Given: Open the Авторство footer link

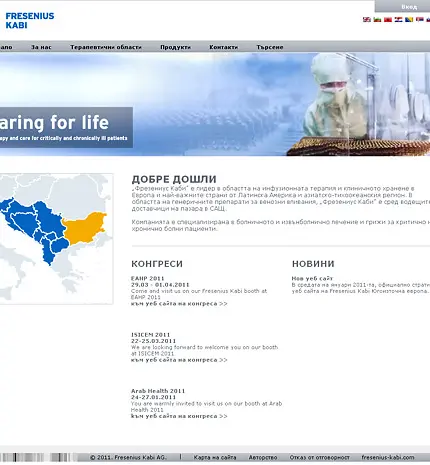Looking at the screenshot, I should pyautogui.click(x=263, y=457).
